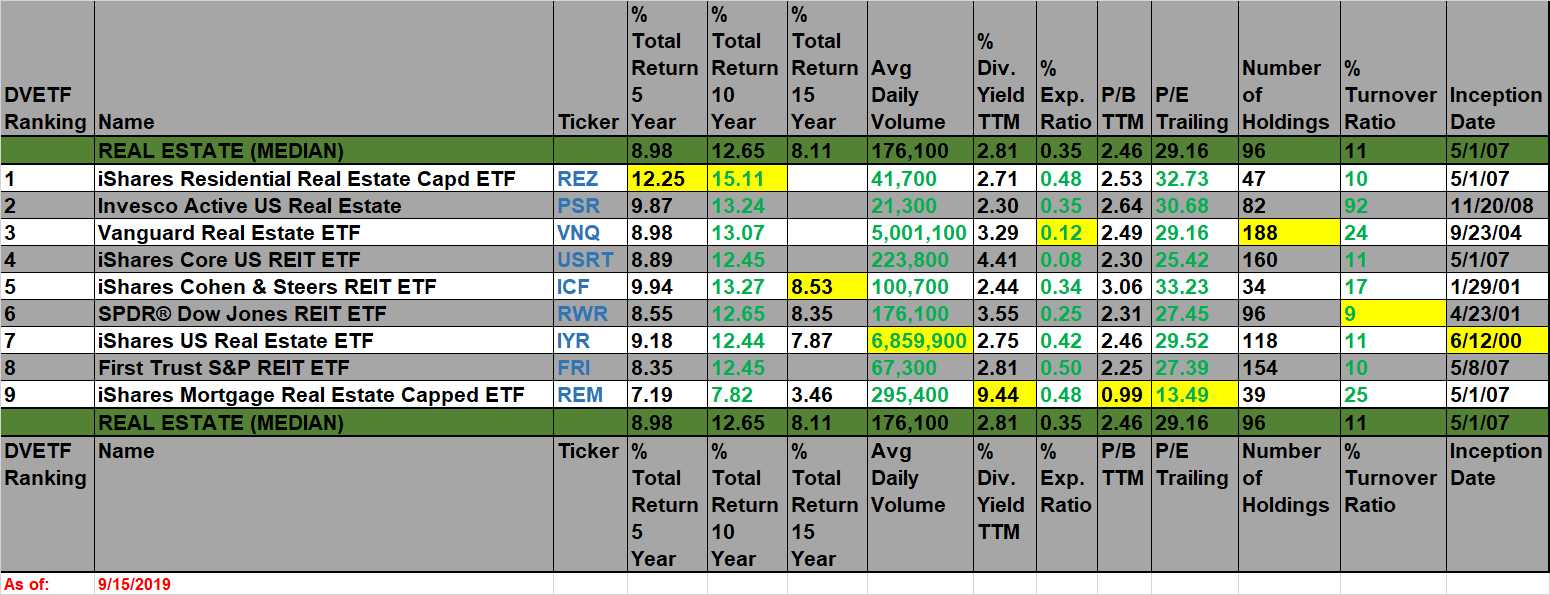
Task: Click the 295,400 average daily volume cell
Action: click(920, 395)
